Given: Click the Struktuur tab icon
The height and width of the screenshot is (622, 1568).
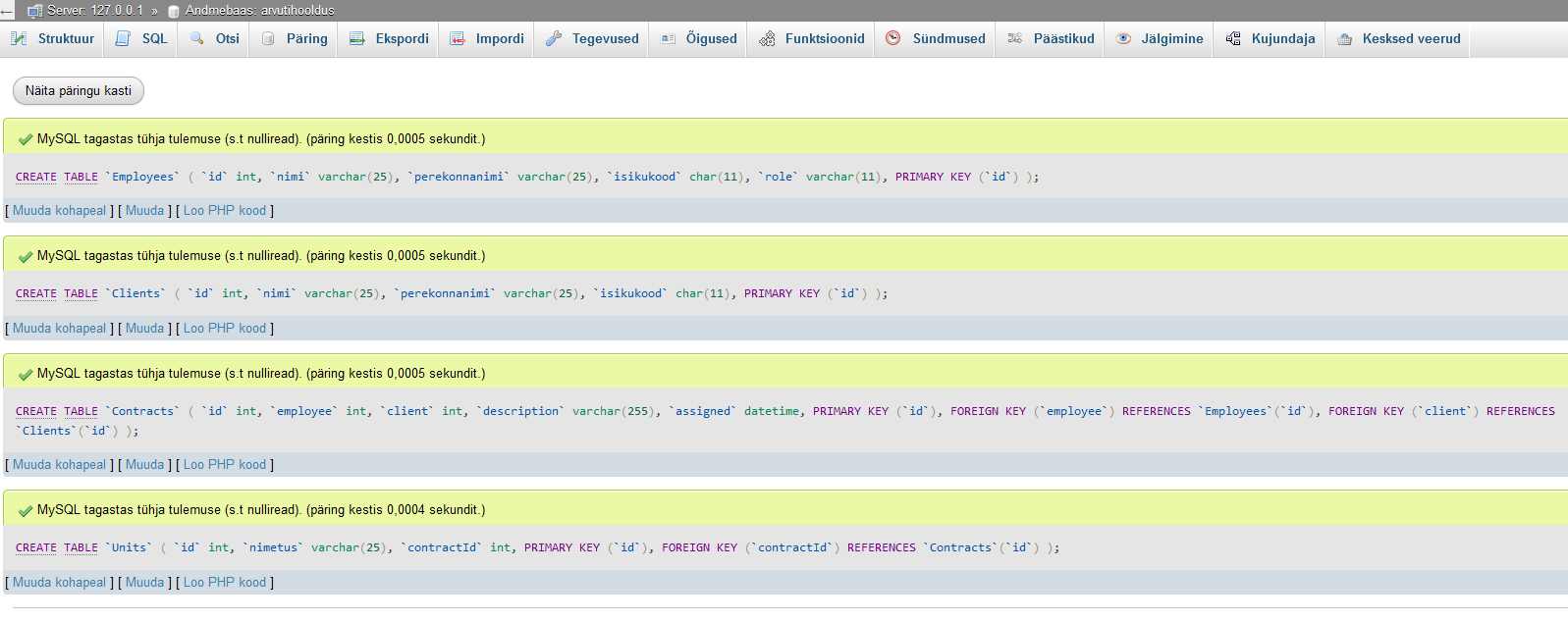Looking at the screenshot, I should pos(19,38).
